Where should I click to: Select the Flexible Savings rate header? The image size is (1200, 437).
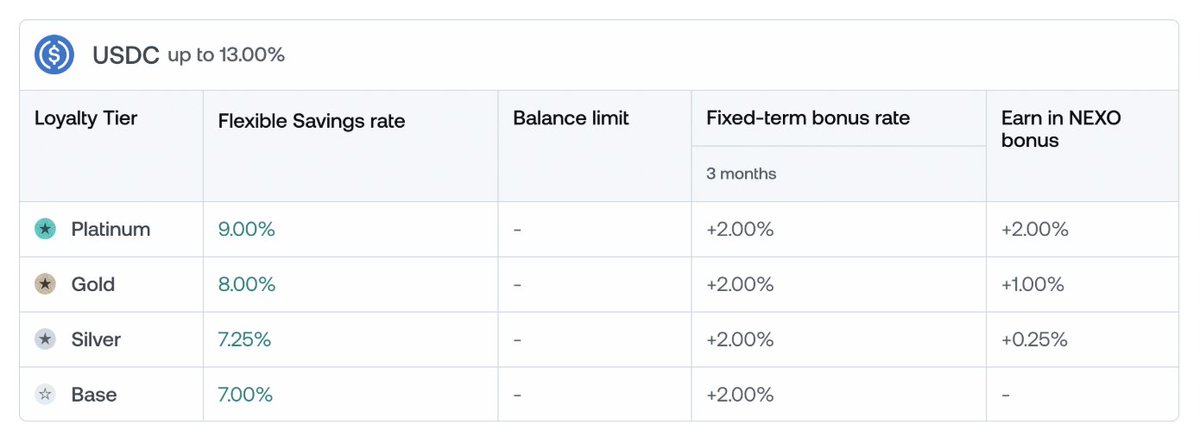311,121
